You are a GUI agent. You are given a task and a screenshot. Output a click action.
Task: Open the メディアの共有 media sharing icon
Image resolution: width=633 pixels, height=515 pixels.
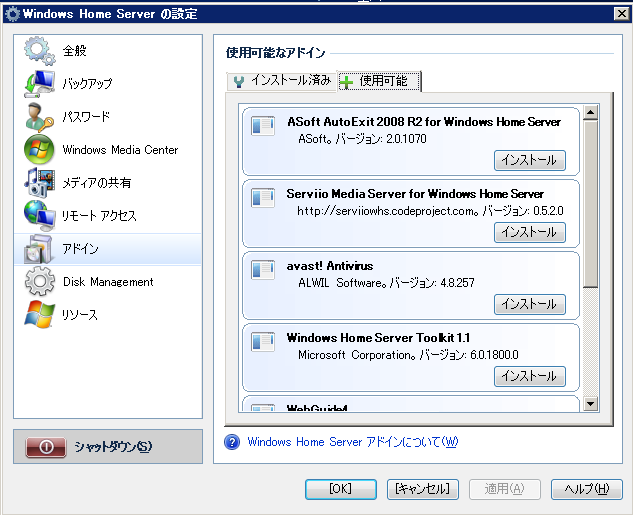(x=39, y=183)
